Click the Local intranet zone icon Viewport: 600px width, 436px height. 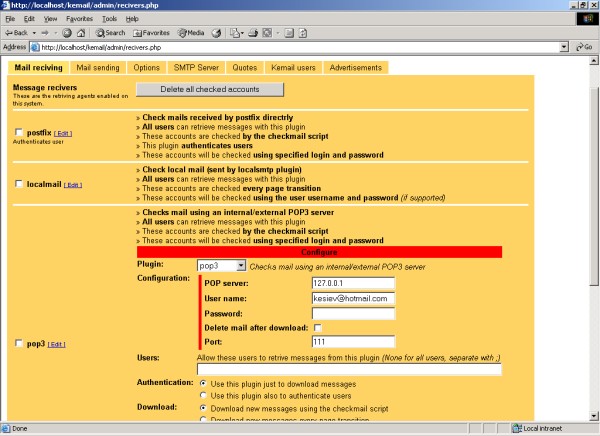pyautogui.click(x=517, y=428)
